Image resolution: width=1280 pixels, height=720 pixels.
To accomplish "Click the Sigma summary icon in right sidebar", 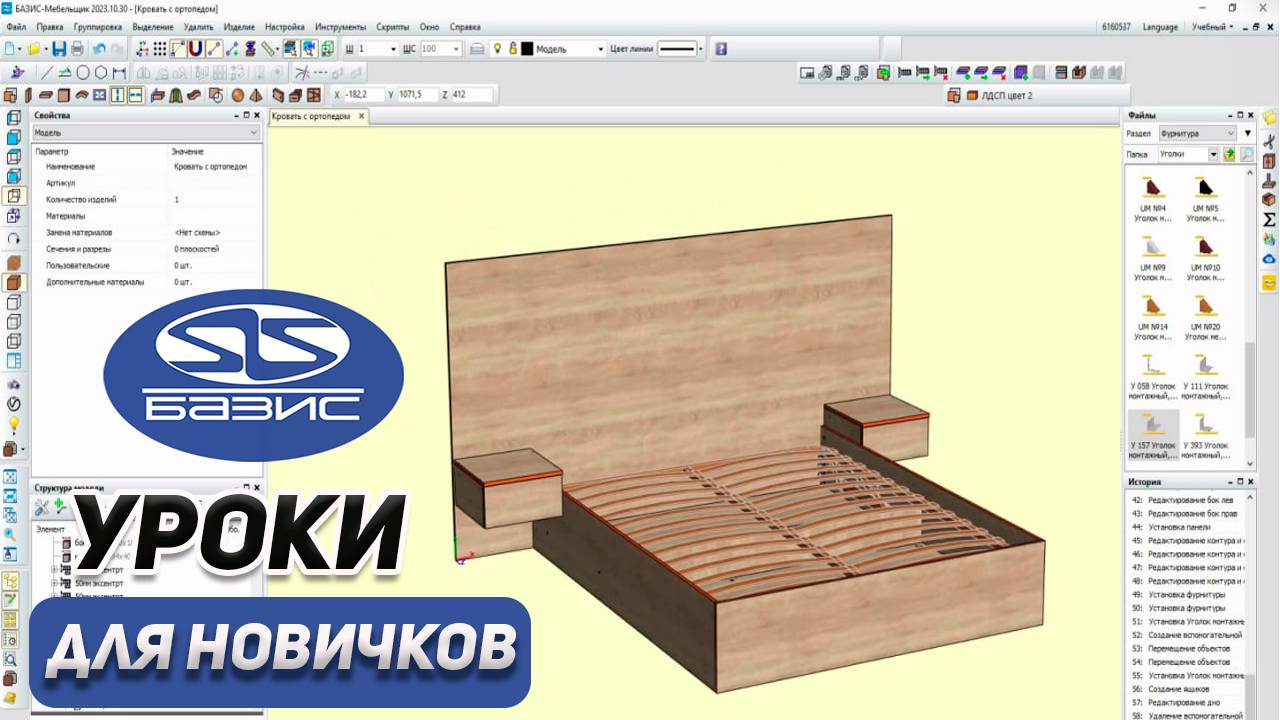I will [x=1269, y=220].
